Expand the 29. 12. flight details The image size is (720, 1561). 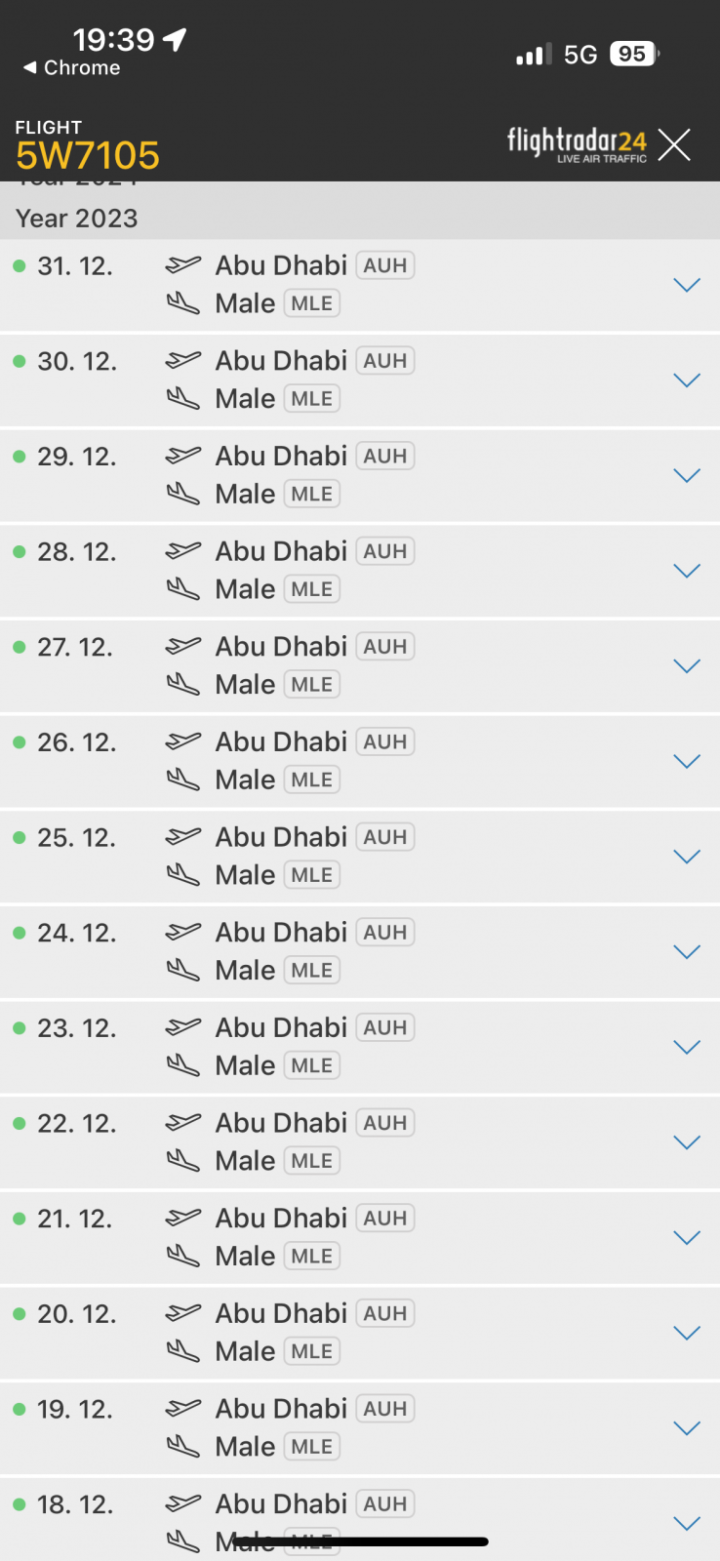click(686, 475)
